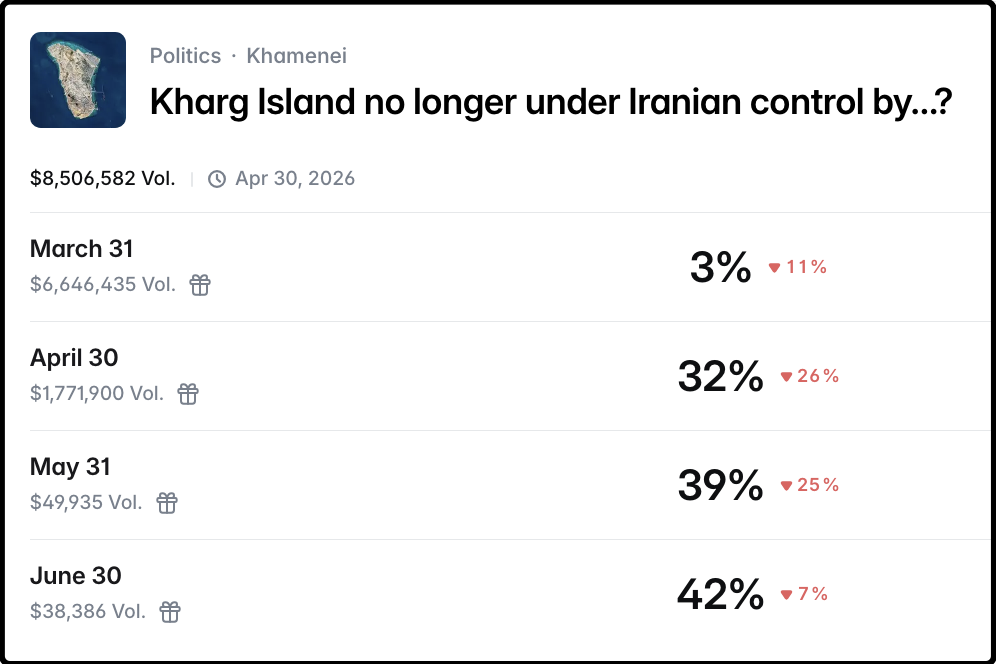
Task: Click the gift icon beside March 31 volume
Action: [x=200, y=285]
